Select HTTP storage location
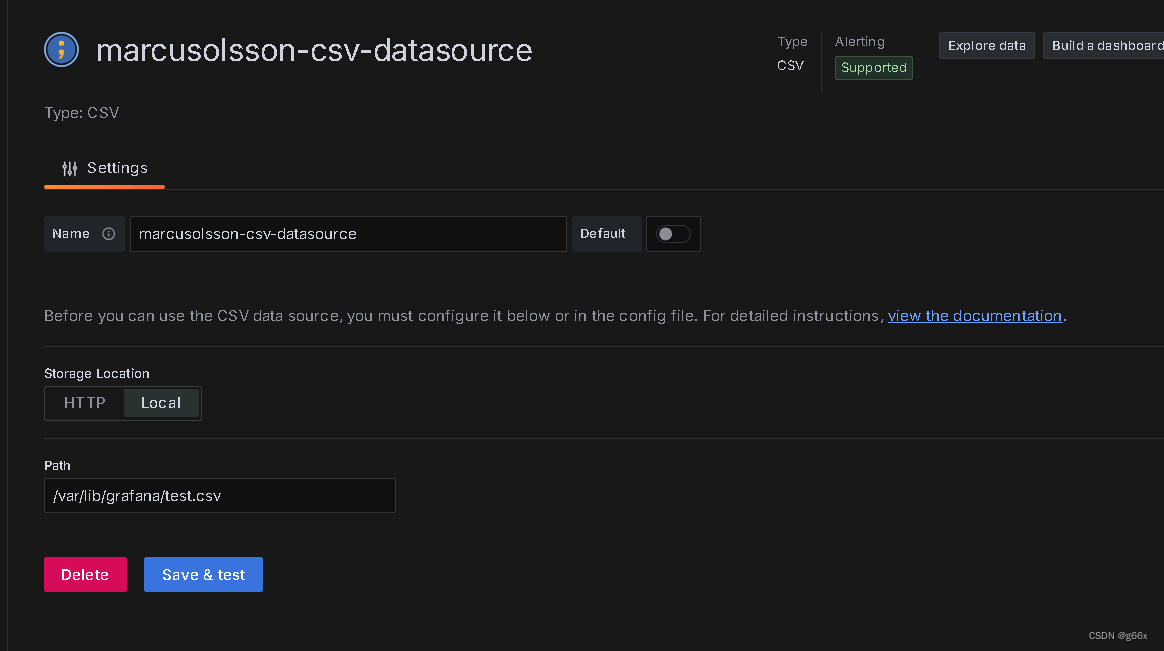The height and width of the screenshot is (651, 1164). point(85,403)
